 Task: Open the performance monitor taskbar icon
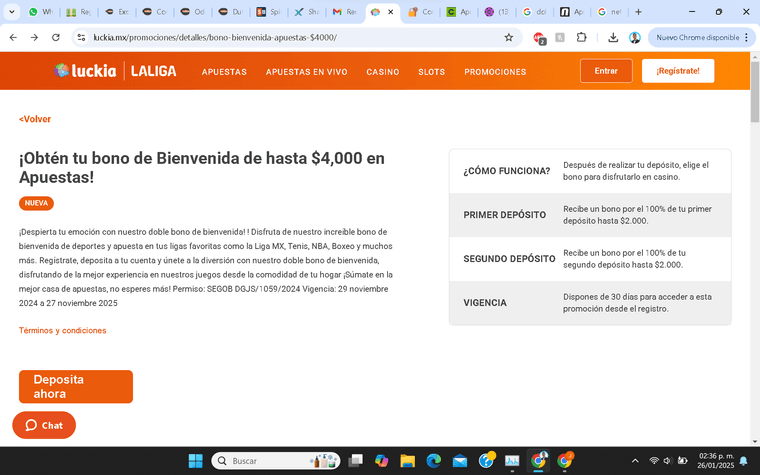pyautogui.click(x=512, y=461)
